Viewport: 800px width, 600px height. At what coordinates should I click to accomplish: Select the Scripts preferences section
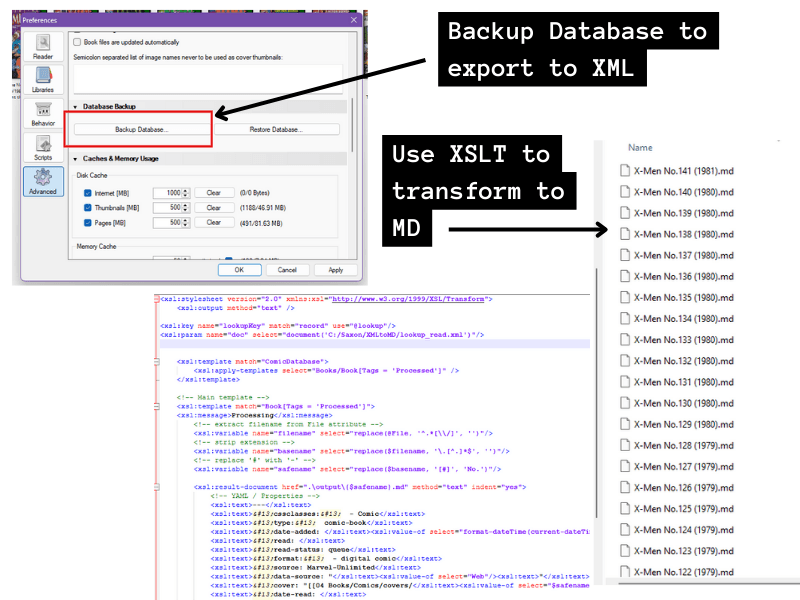click(43, 149)
